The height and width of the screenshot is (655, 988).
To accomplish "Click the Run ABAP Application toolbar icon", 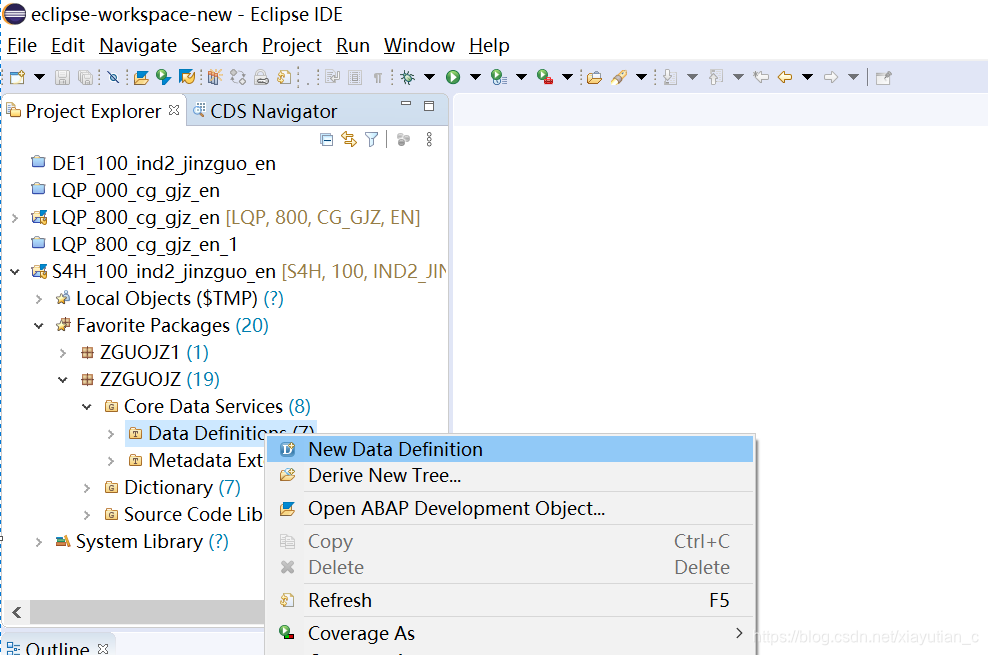I will click(164, 77).
